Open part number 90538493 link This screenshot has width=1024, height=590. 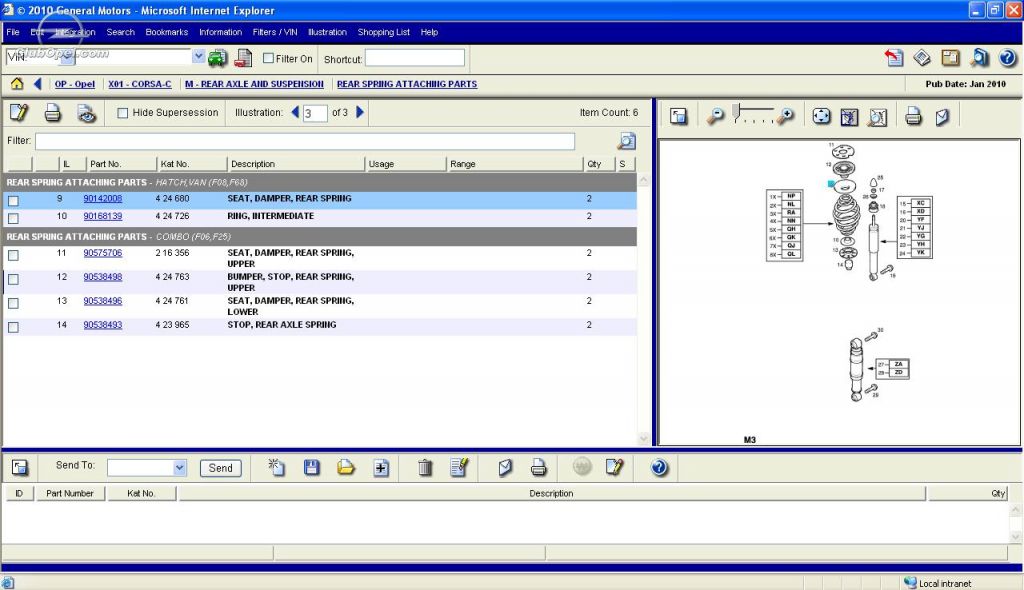(103, 325)
